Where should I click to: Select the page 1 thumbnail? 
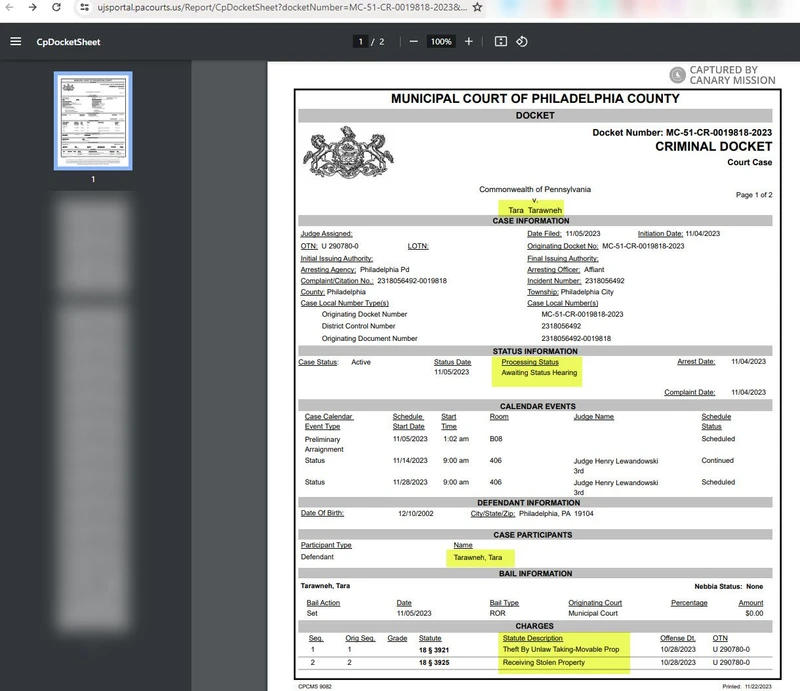click(93, 121)
